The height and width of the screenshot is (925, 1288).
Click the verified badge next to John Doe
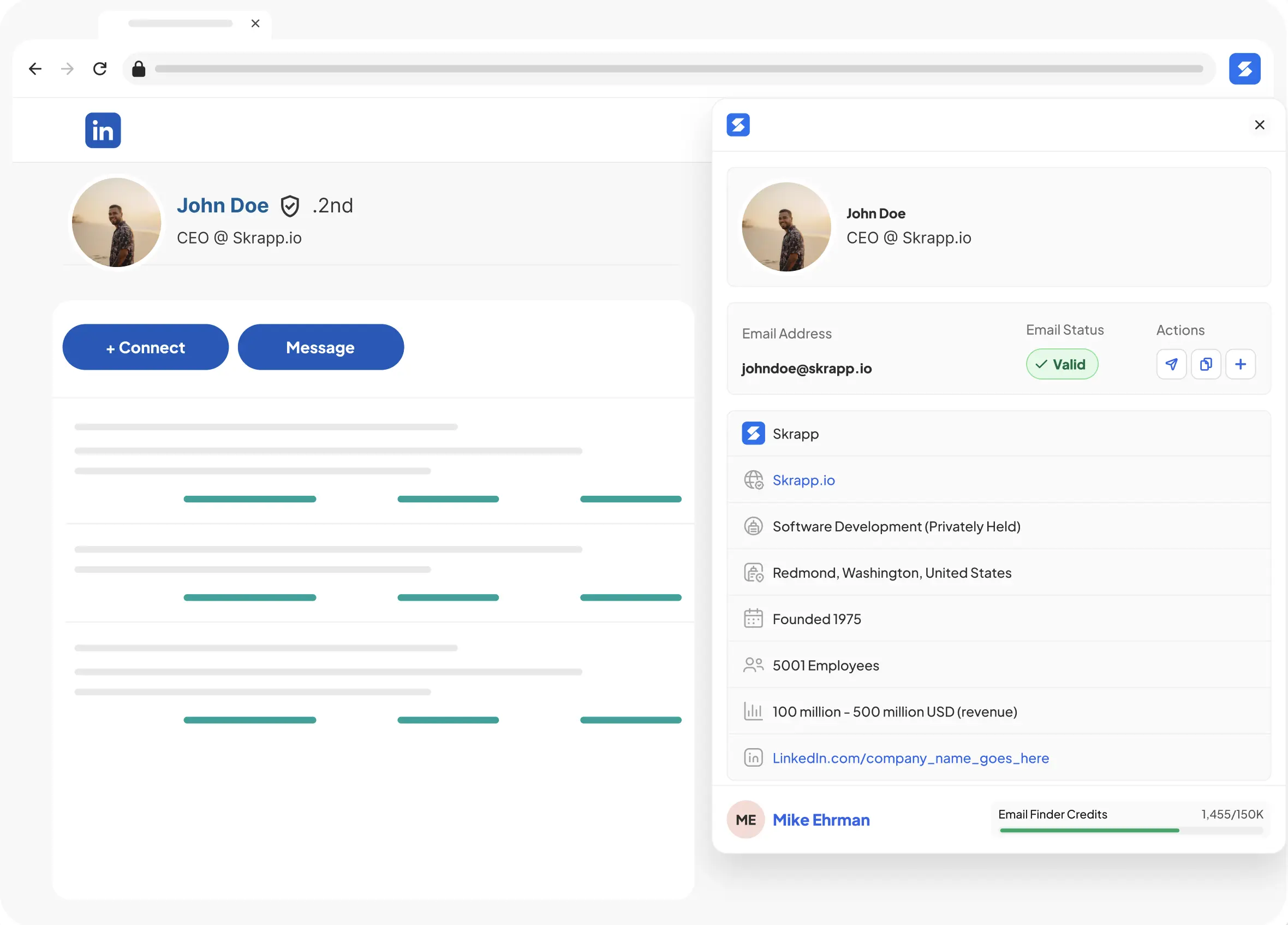[x=290, y=206]
